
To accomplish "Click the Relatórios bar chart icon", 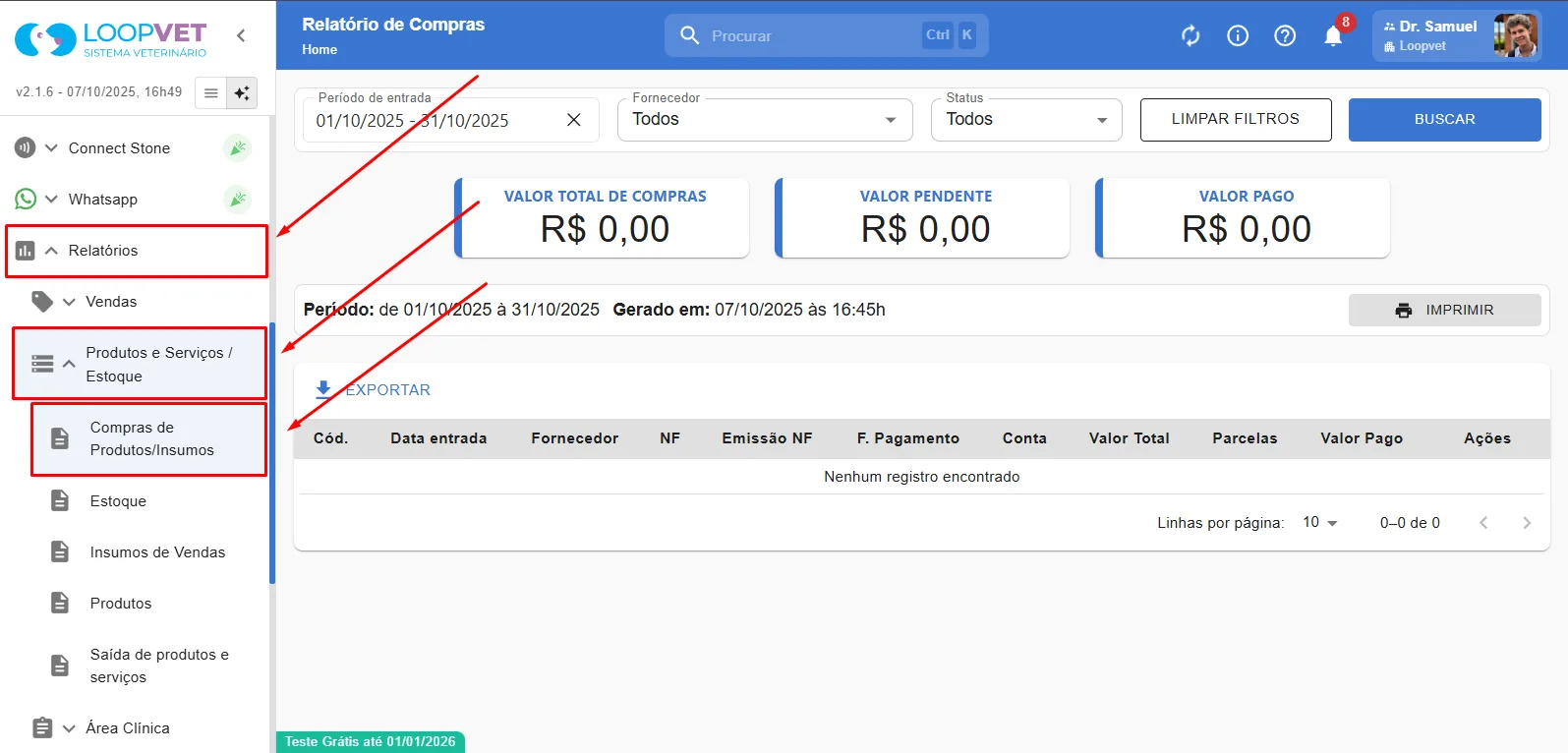I will pyautogui.click(x=26, y=251).
